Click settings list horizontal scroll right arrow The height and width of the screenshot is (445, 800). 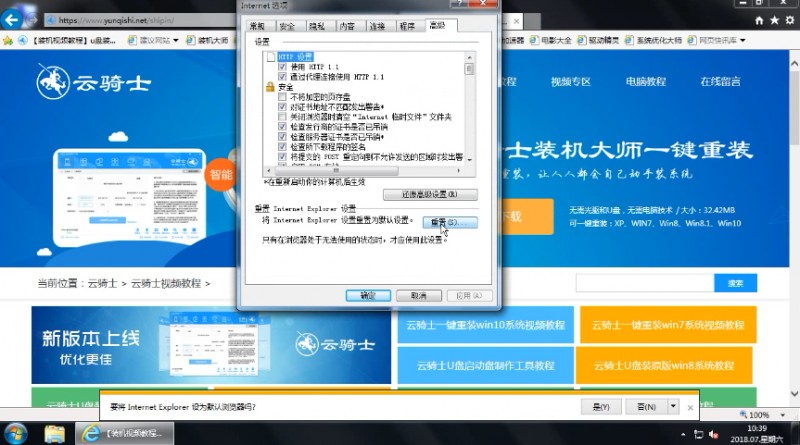pyautogui.click(x=459, y=170)
